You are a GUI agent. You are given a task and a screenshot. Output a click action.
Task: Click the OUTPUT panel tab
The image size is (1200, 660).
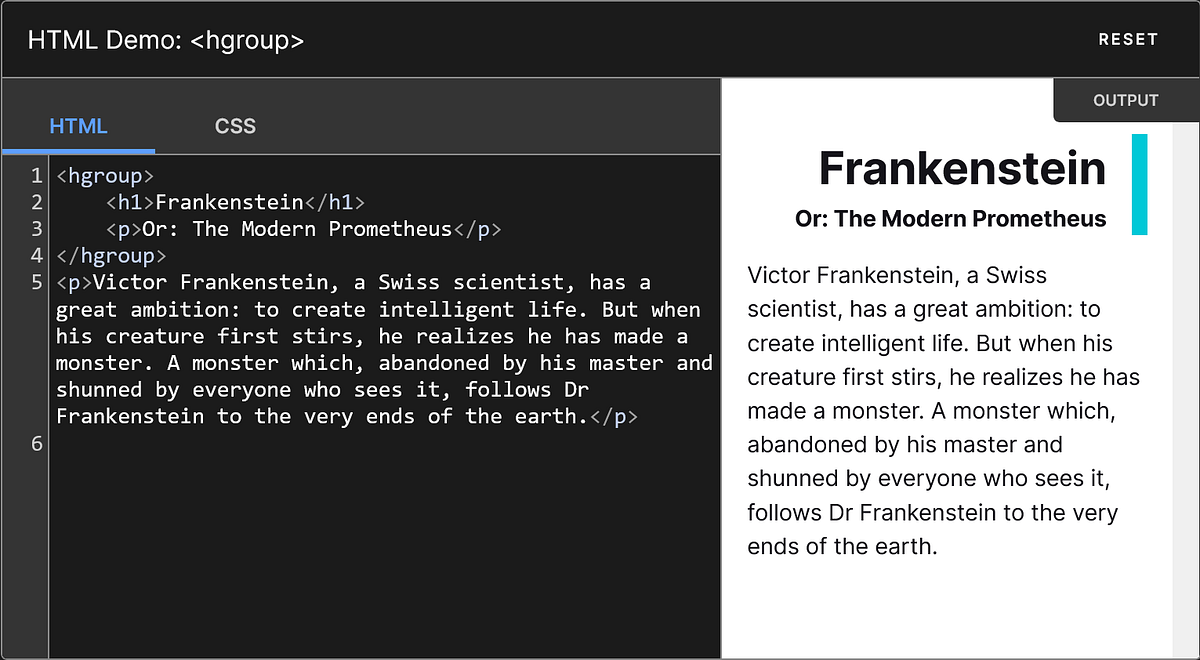pyautogui.click(x=1125, y=100)
